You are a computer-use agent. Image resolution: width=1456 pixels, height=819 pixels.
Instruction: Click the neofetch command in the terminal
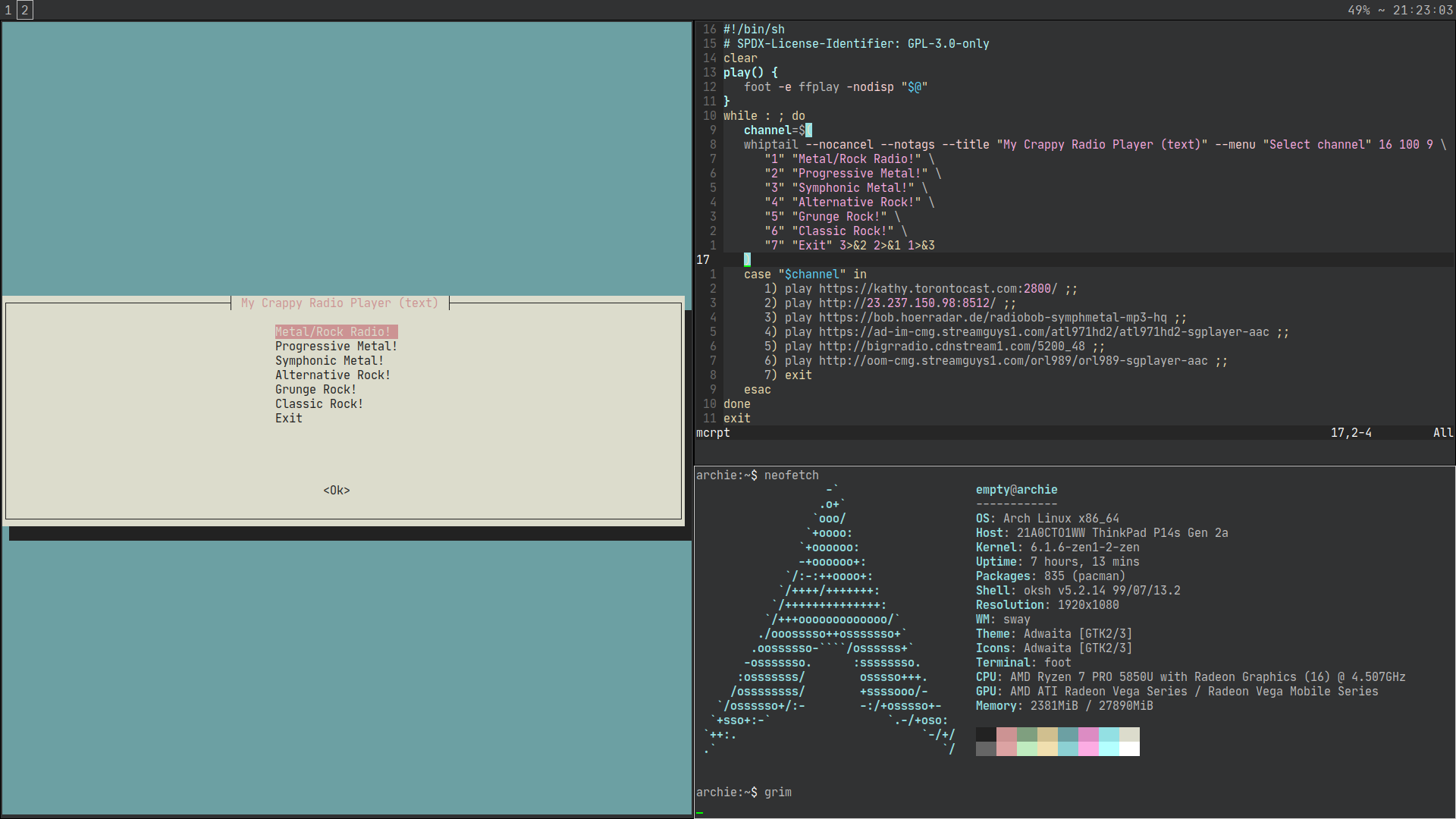[x=791, y=475]
